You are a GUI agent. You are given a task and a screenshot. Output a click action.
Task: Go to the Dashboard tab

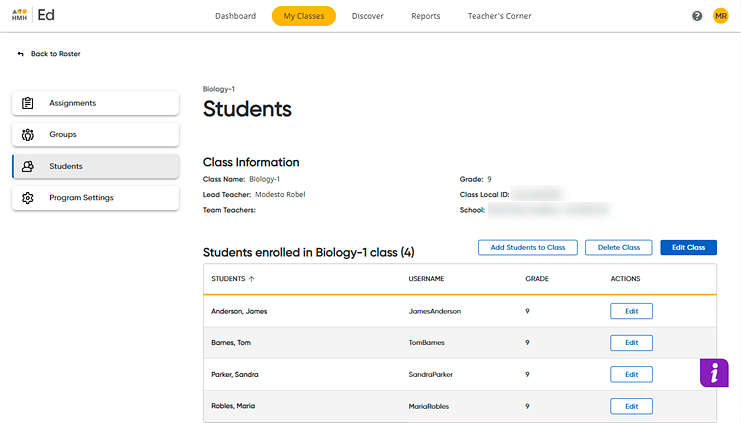tap(235, 16)
